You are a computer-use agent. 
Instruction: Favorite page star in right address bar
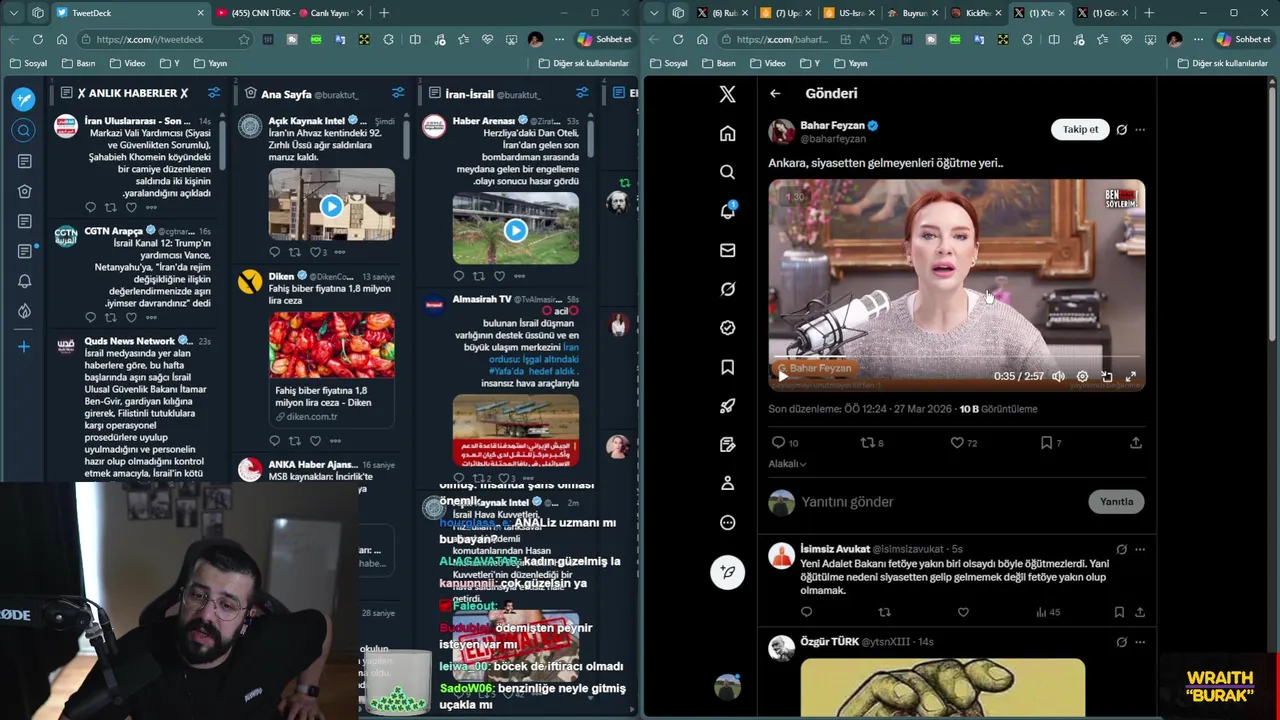tap(883, 39)
